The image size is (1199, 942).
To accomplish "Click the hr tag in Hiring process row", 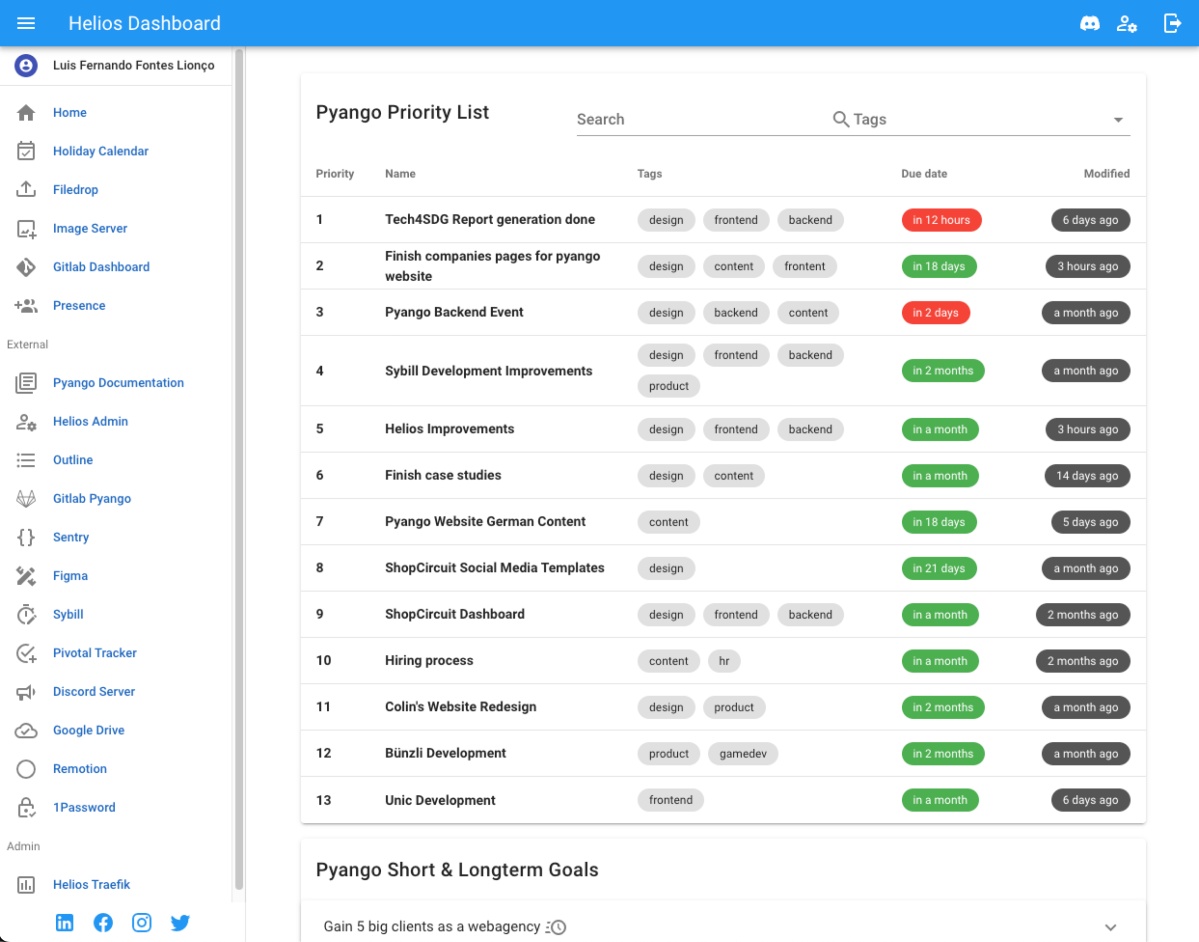I will (723, 661).
